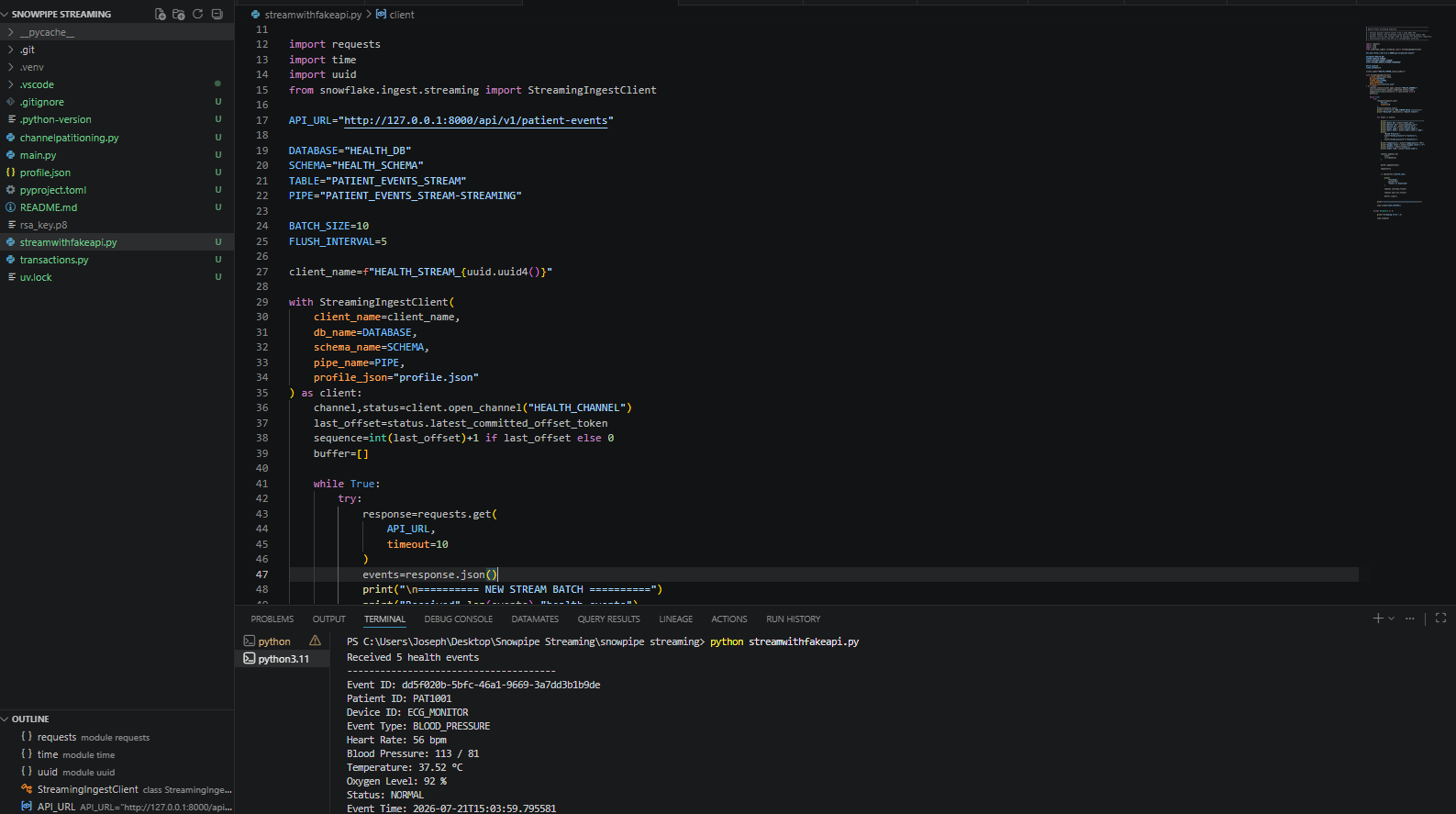Switch to the PROBLEMS tab
Screen dimensions: 1456x814
[272, 619]
